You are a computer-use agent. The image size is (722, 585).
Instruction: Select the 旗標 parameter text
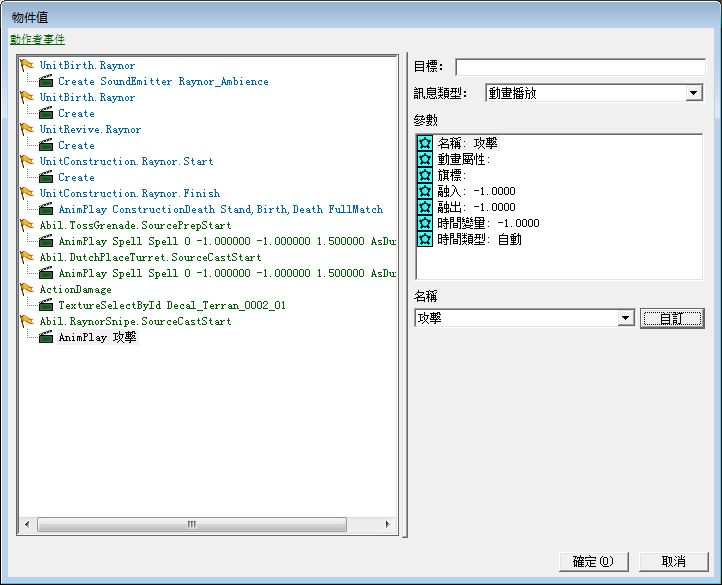452,176
